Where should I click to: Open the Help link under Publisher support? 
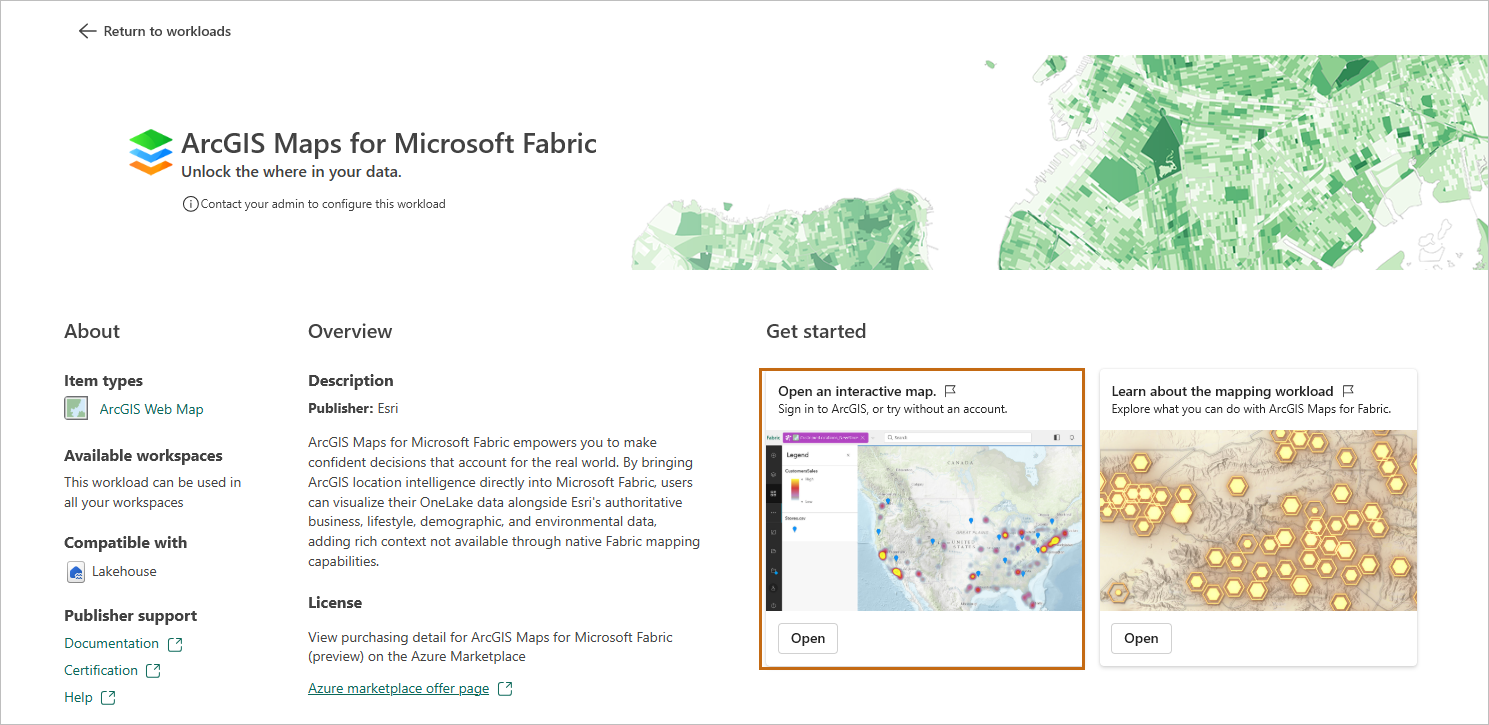[78, 698]
